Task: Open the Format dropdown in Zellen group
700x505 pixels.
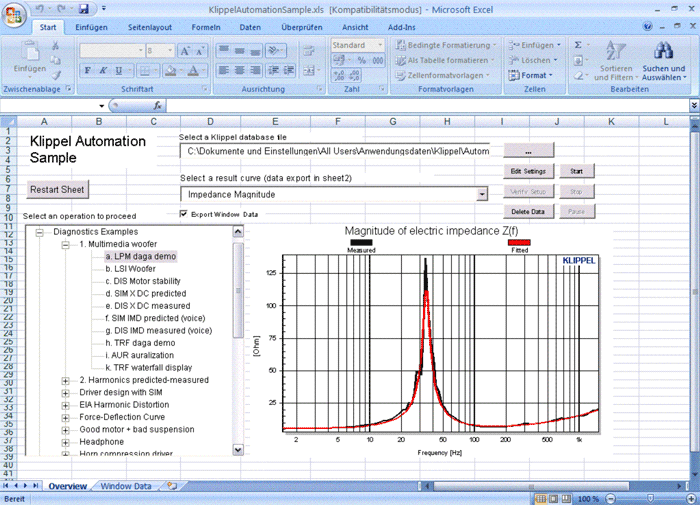Action: [x=531, y=75]
